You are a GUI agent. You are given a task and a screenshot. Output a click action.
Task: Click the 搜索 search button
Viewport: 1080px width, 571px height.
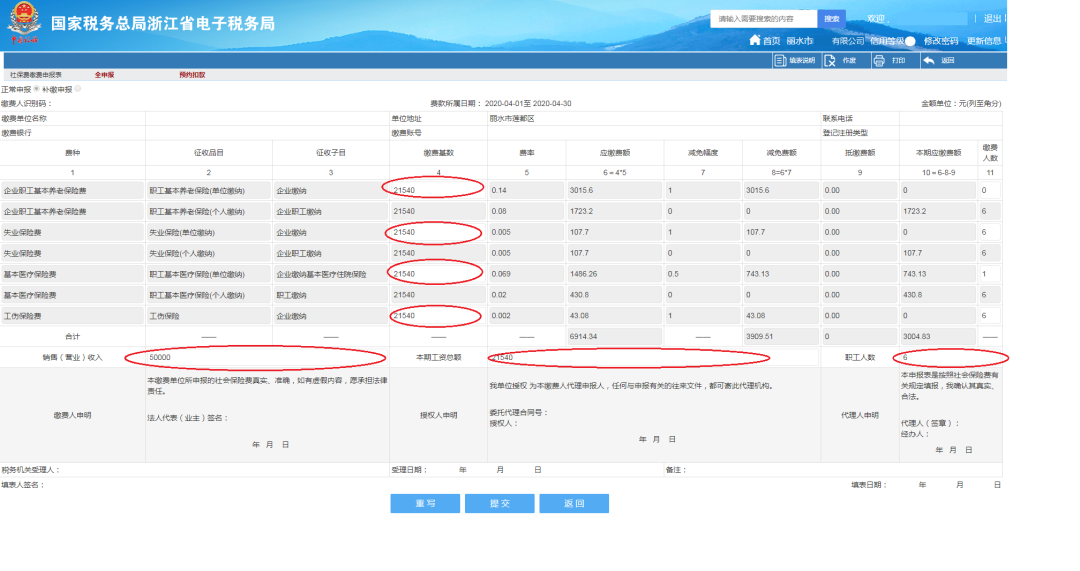831,19
